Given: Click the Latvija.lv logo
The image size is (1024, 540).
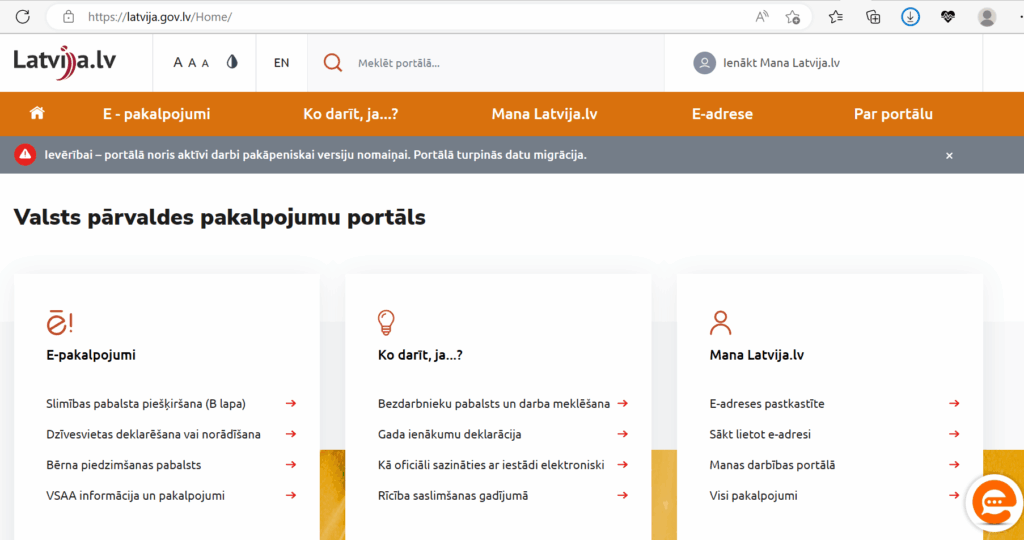Looking at the screenshot, I should pos(65,63).
